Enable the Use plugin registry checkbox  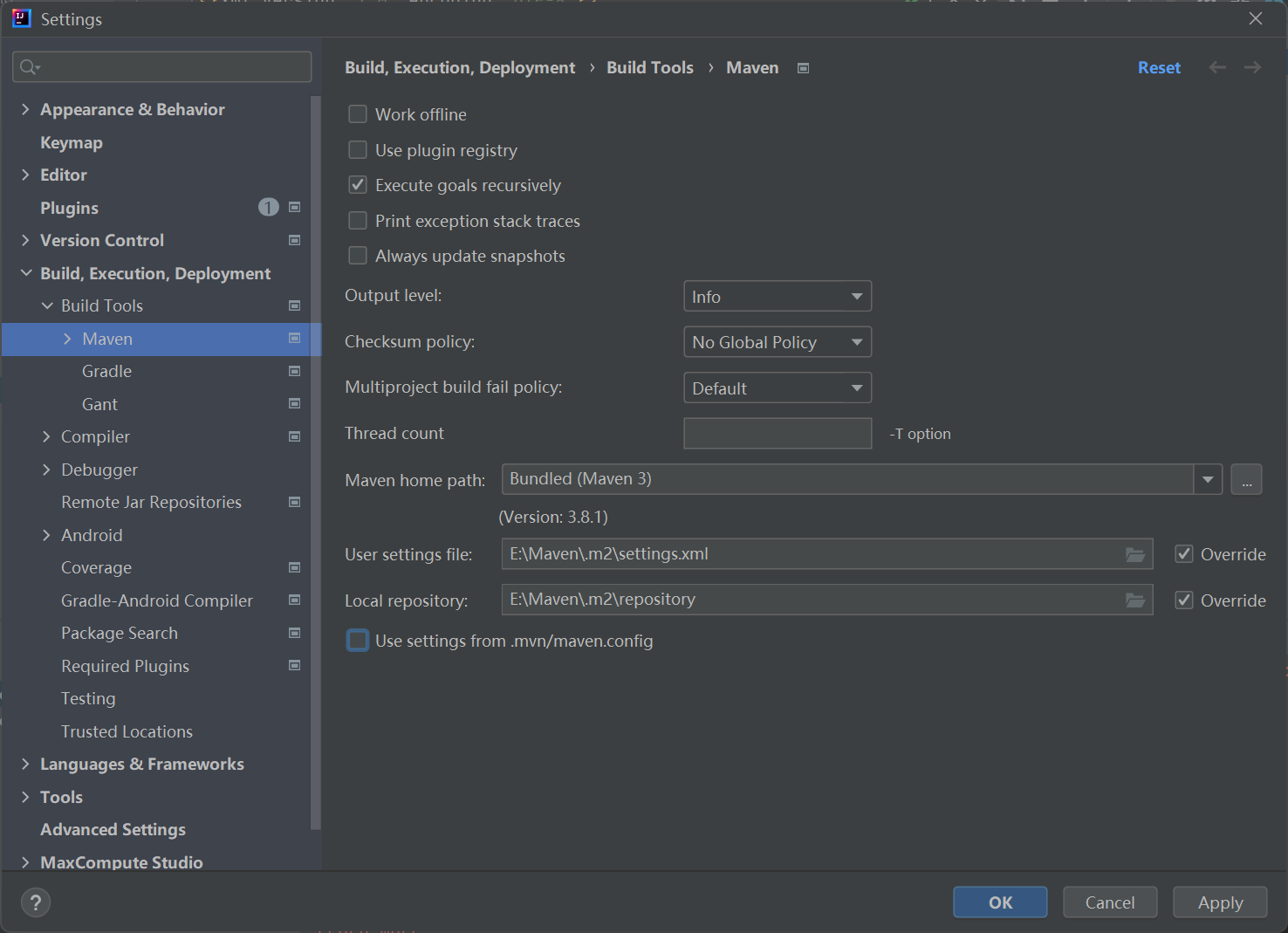[x=358, y=150]
